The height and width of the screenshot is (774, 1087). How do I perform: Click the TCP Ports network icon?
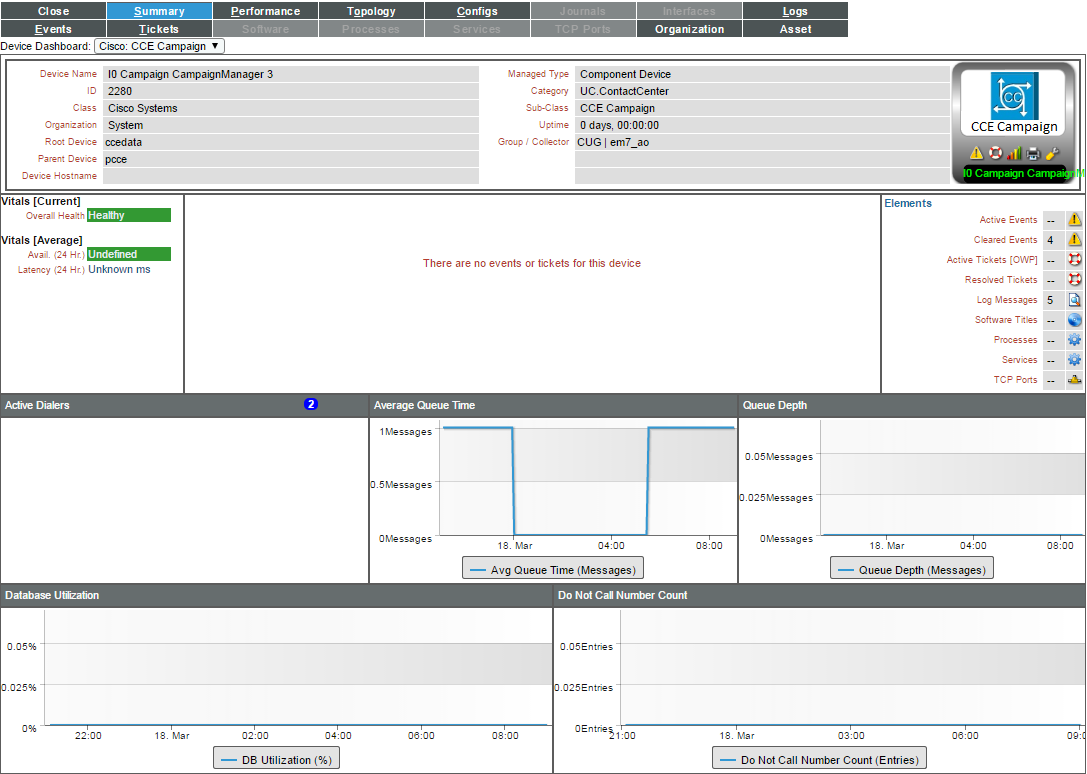click(x=1075, y=380)
